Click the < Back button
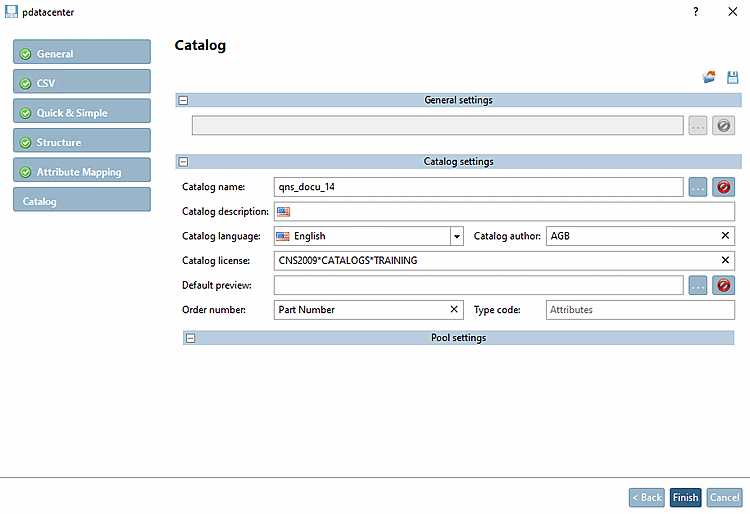 [647, 497]
